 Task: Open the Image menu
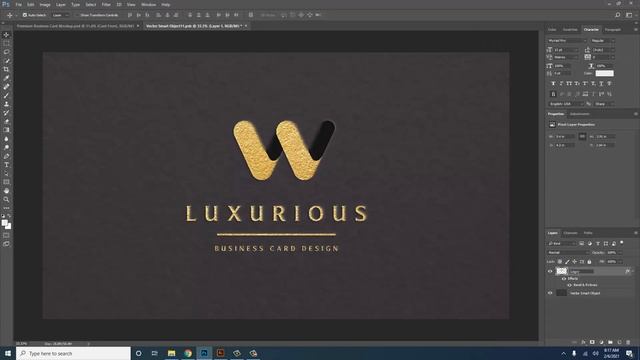(x=45, y=4)
